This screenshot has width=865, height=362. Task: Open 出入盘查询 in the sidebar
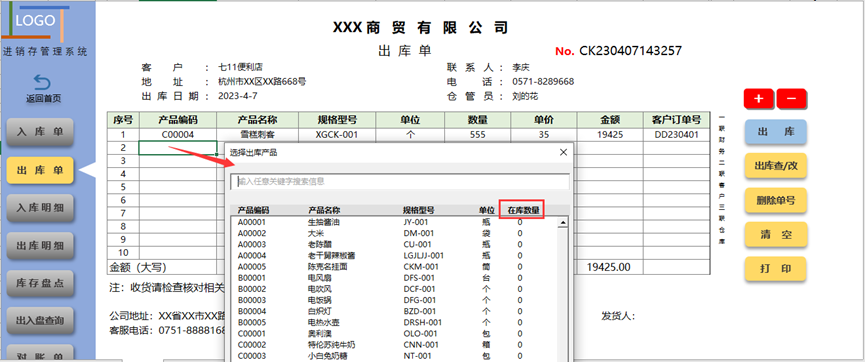tap(40, 321)
